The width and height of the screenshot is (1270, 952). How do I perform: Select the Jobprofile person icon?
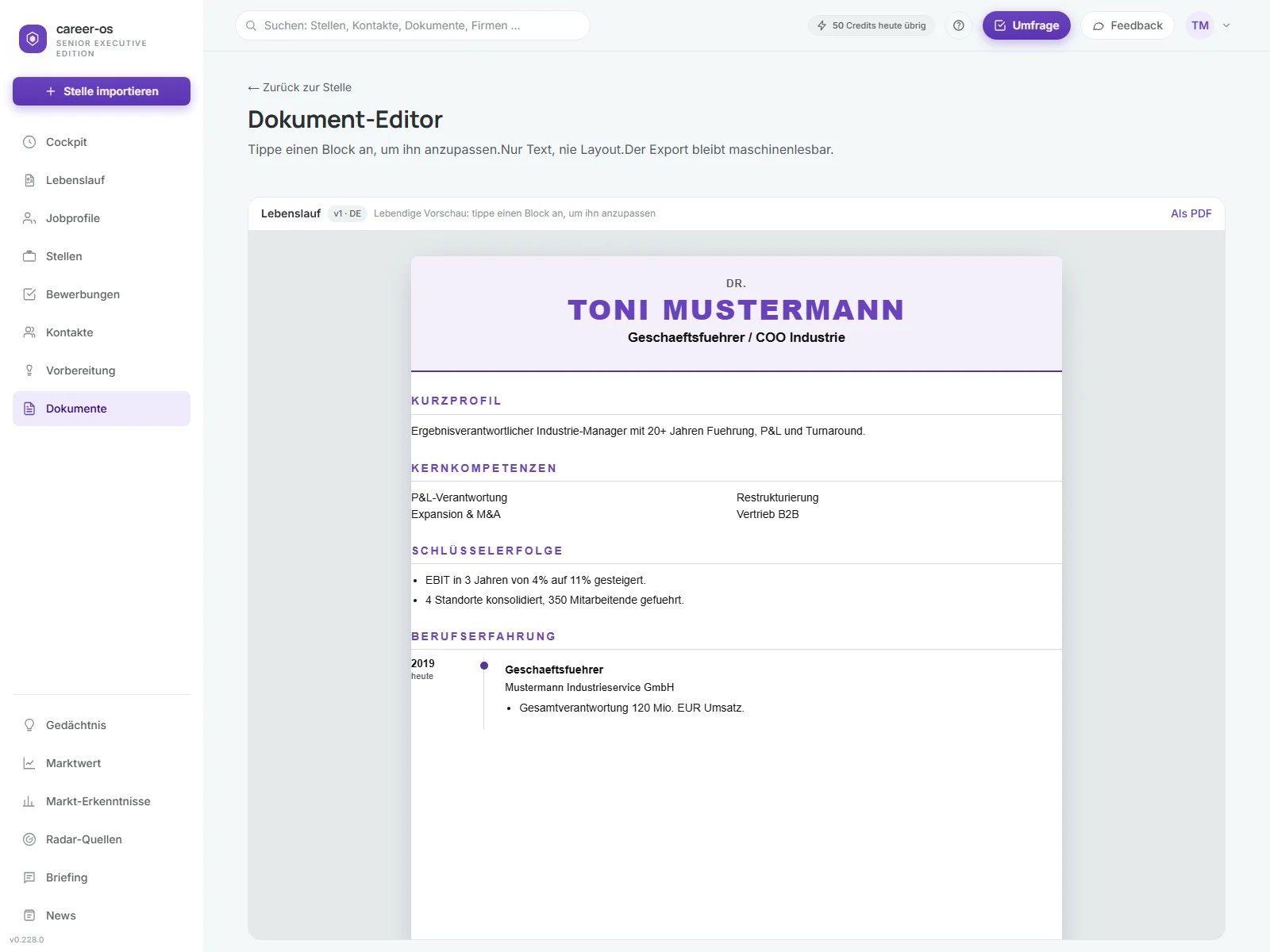[29, 218]
